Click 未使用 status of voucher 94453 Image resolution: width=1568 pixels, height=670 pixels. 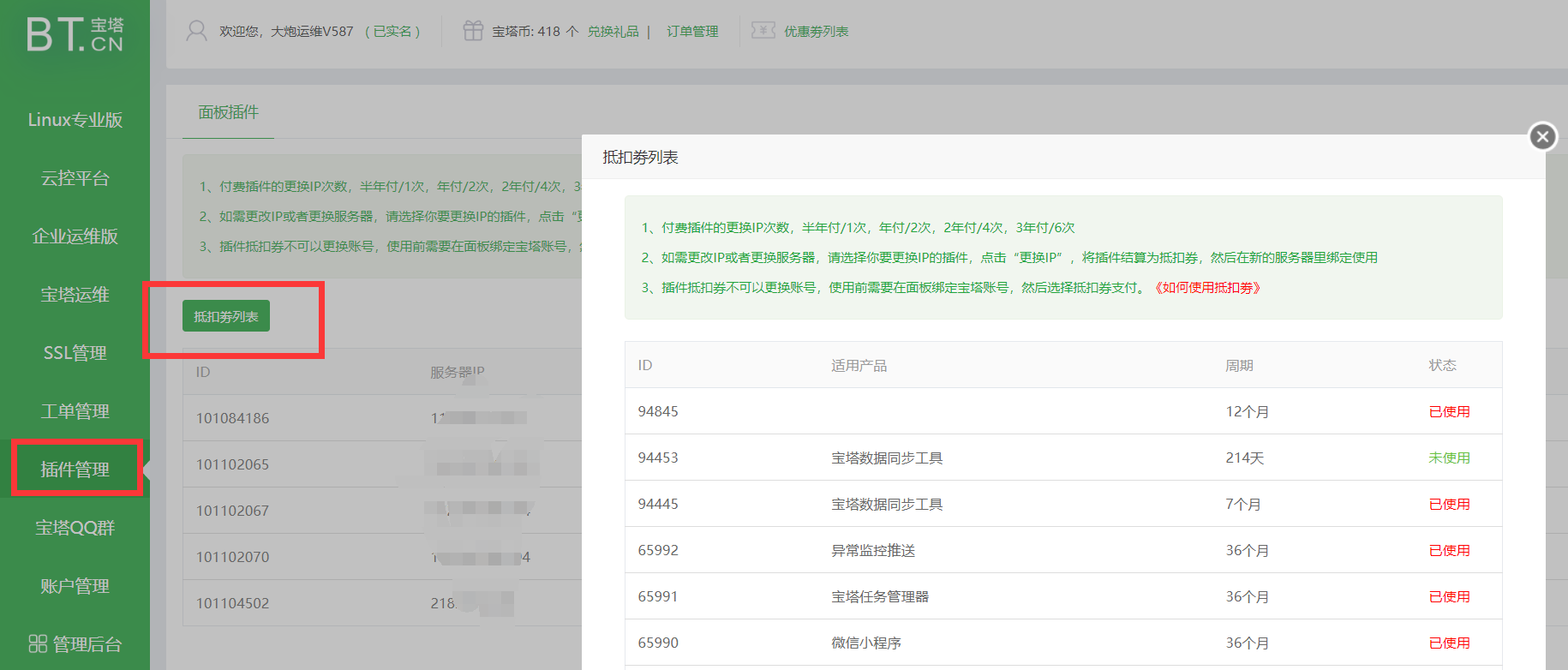[1449, 458]
